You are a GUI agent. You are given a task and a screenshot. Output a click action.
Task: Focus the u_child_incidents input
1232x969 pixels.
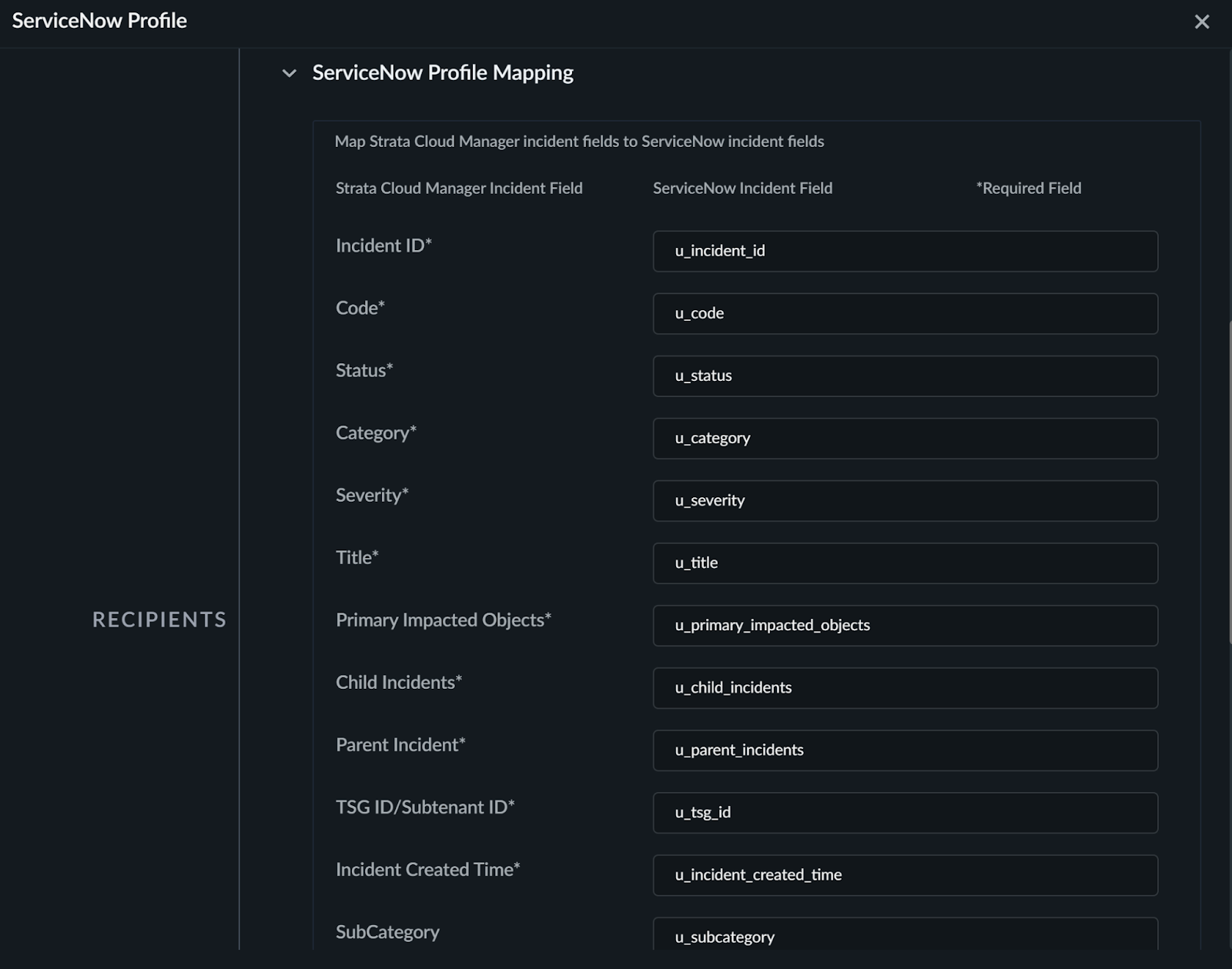[905, 687]
